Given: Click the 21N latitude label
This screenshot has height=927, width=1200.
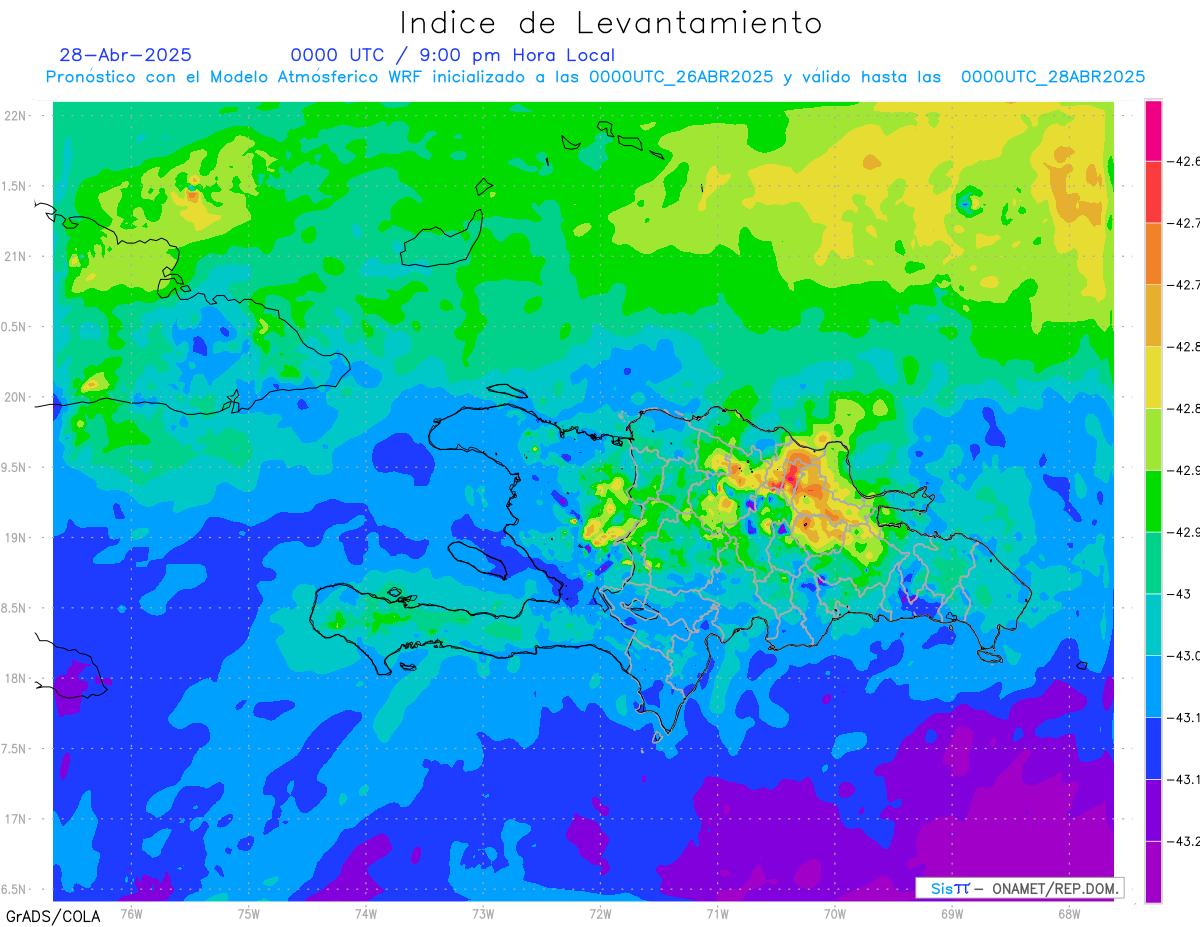Looking at the screenshot, I should point(16,256).
